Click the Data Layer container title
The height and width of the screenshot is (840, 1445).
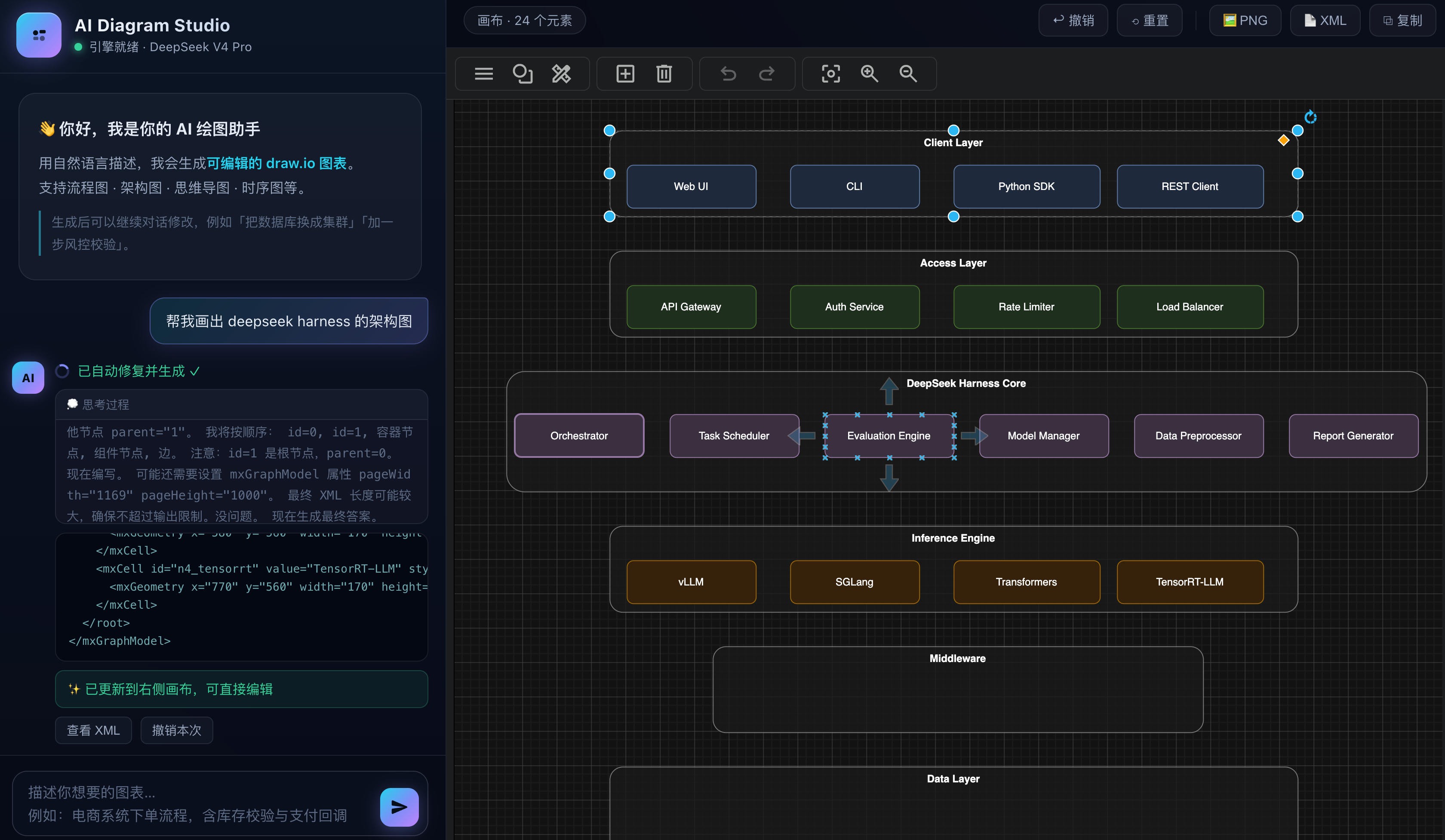tap(953, 779)
